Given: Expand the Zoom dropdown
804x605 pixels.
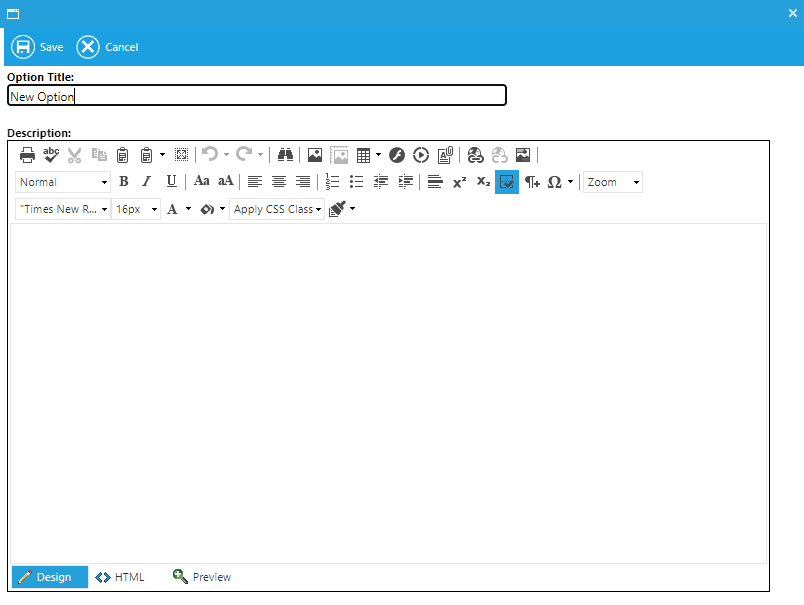Looking at the screenshot, I should [613, 182].
